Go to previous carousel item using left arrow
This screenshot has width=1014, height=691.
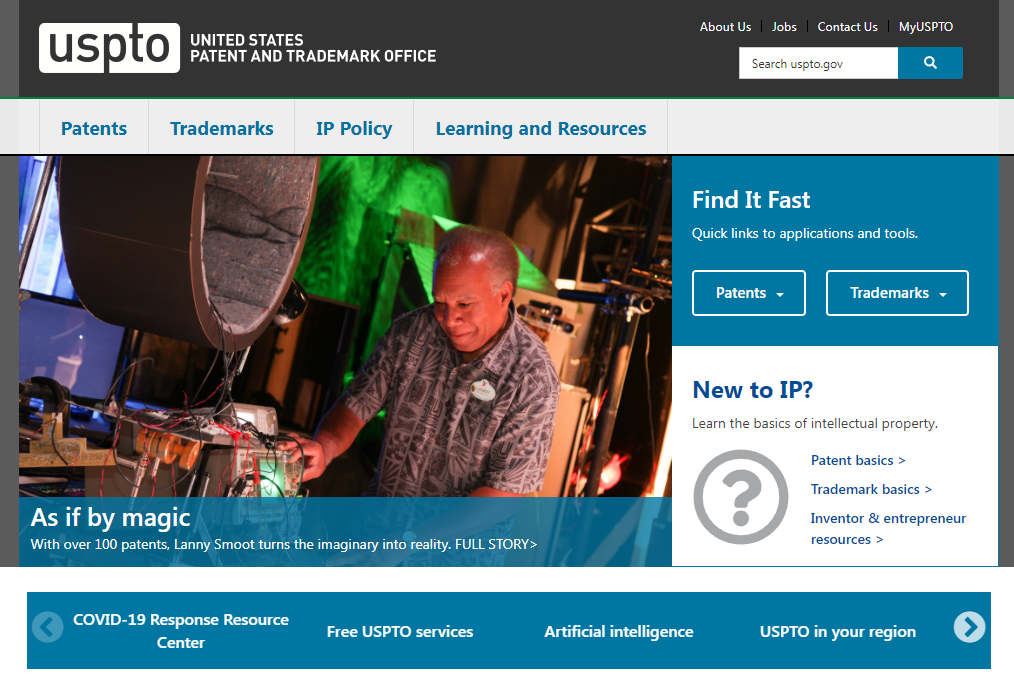pos(47,627)
